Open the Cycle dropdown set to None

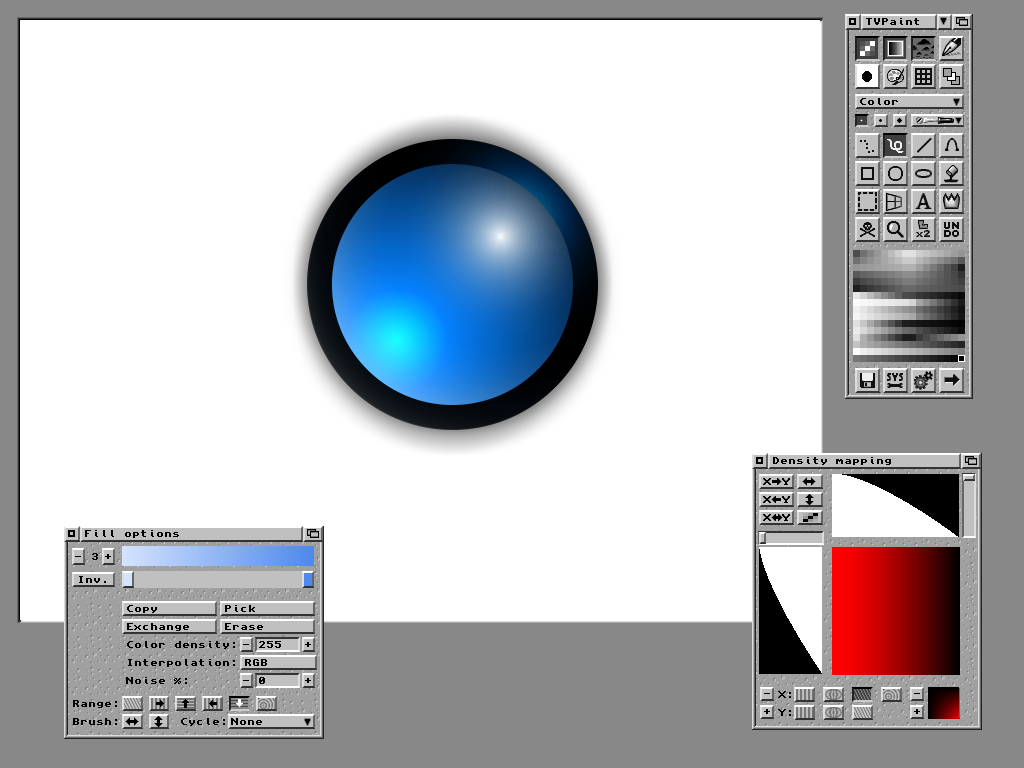[x=271, y=721]
